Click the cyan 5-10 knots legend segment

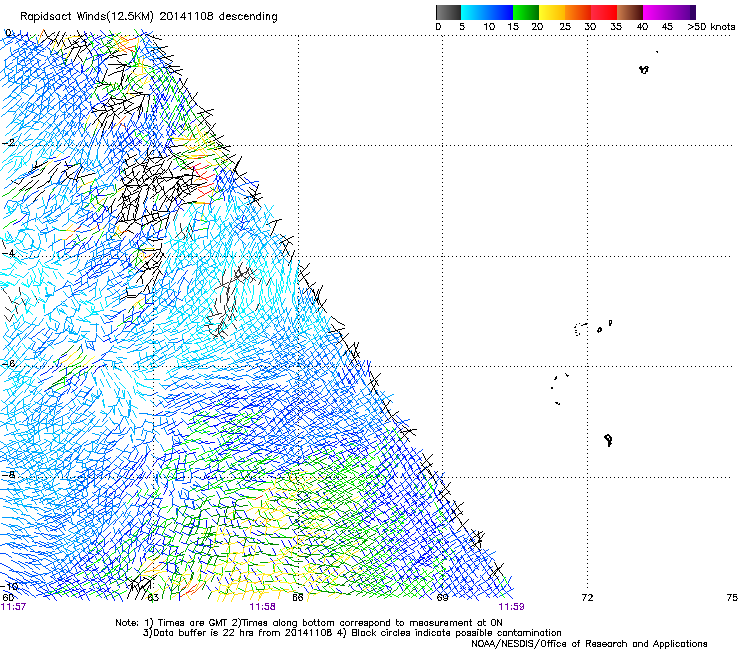coord(474,12)
